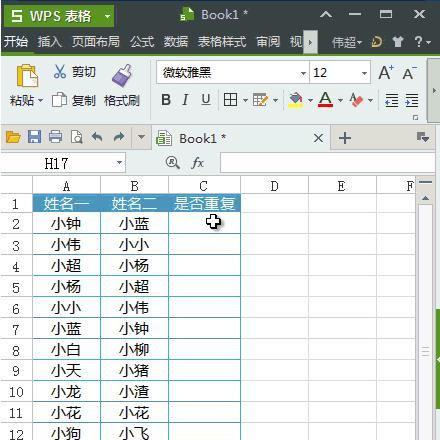Image resolution: width=440 pixels, height=440 pixels.
Task: Open the 审阅 ribbon tab
Action: [x=268, y=42]
